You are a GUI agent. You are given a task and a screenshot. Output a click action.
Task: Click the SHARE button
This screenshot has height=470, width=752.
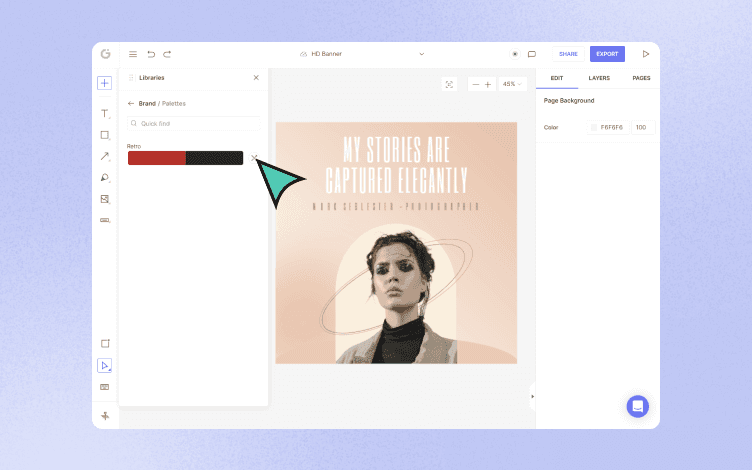click(x=568, y=54)
